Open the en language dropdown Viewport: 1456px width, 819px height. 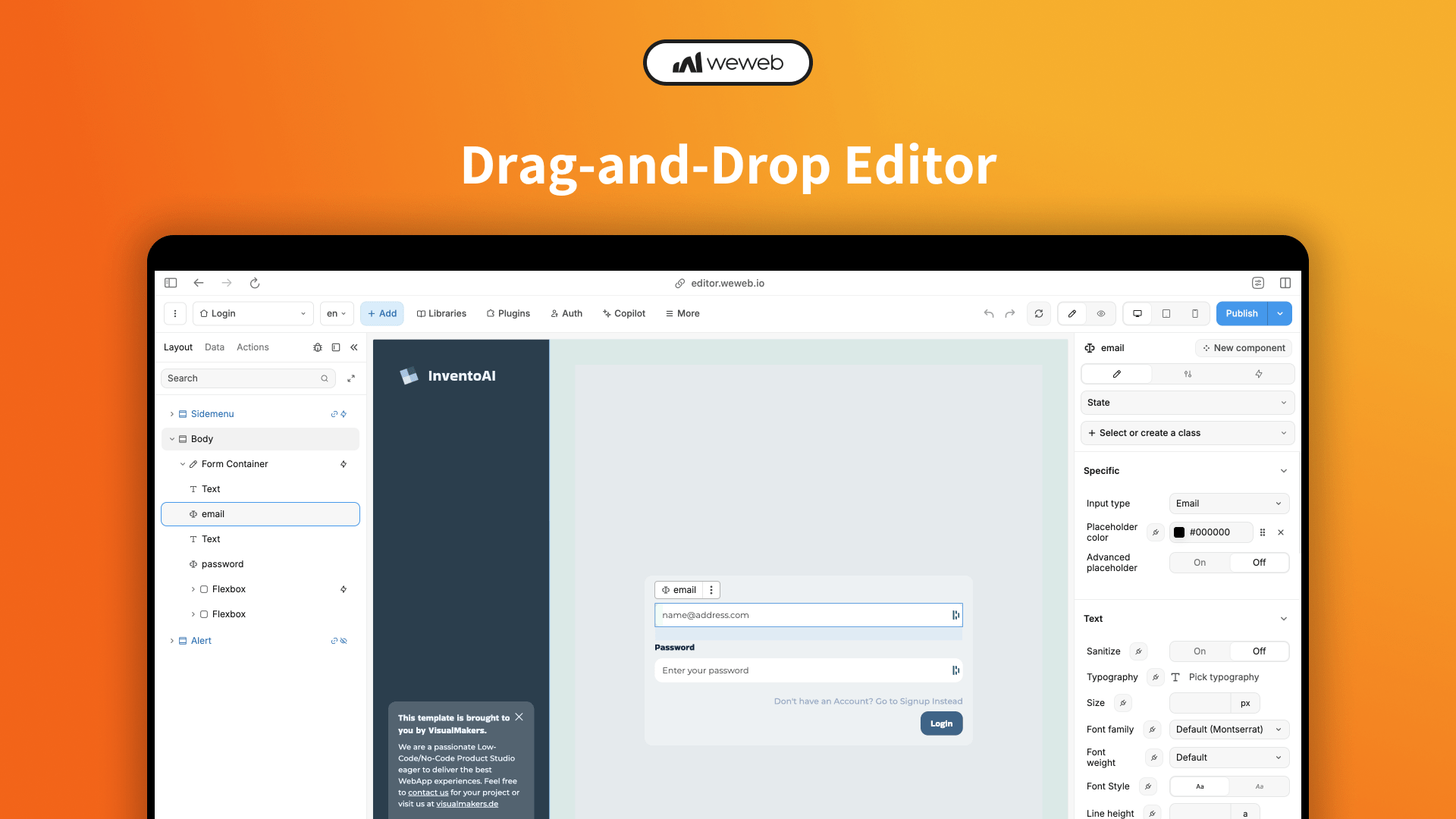tap(337, 313)
